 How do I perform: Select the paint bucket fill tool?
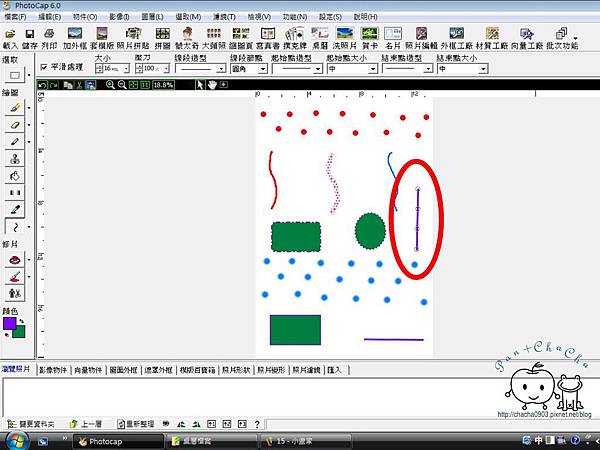point(15,176)
